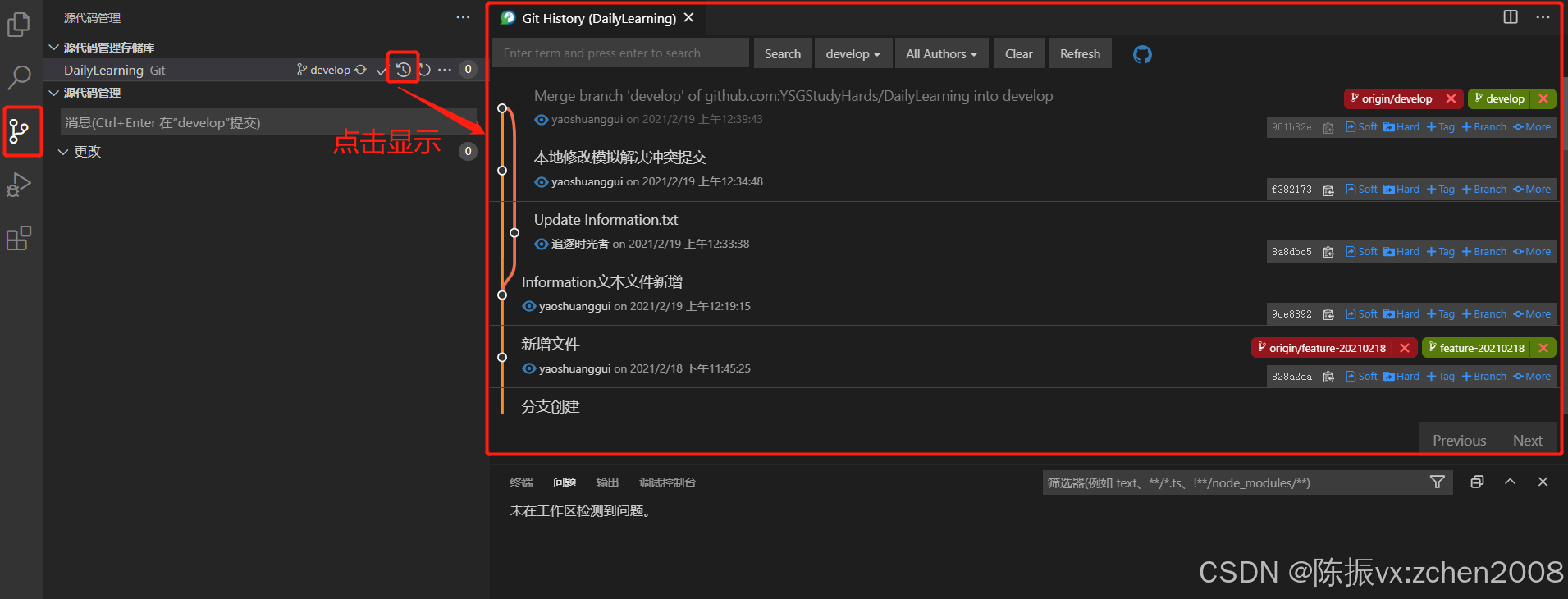Viewport: 1568px width, 599px height.
Task: Go to the Next page of commits
Action: [x=1527, y=441]
